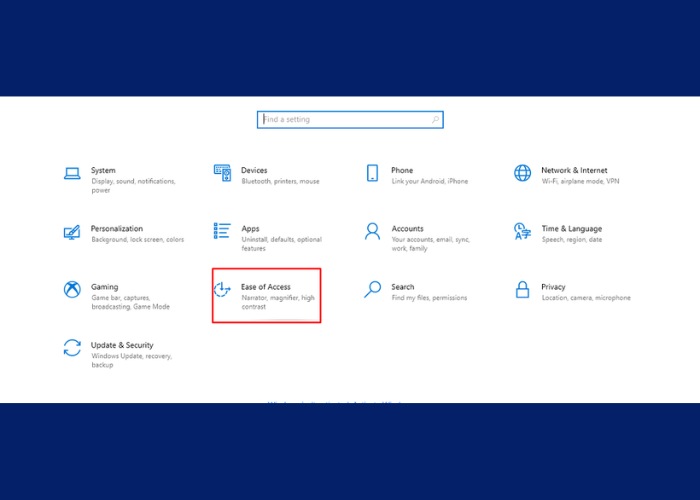Click the Phone icon
700x500 pixels.
pyautogui.click(x=372, y=173)
